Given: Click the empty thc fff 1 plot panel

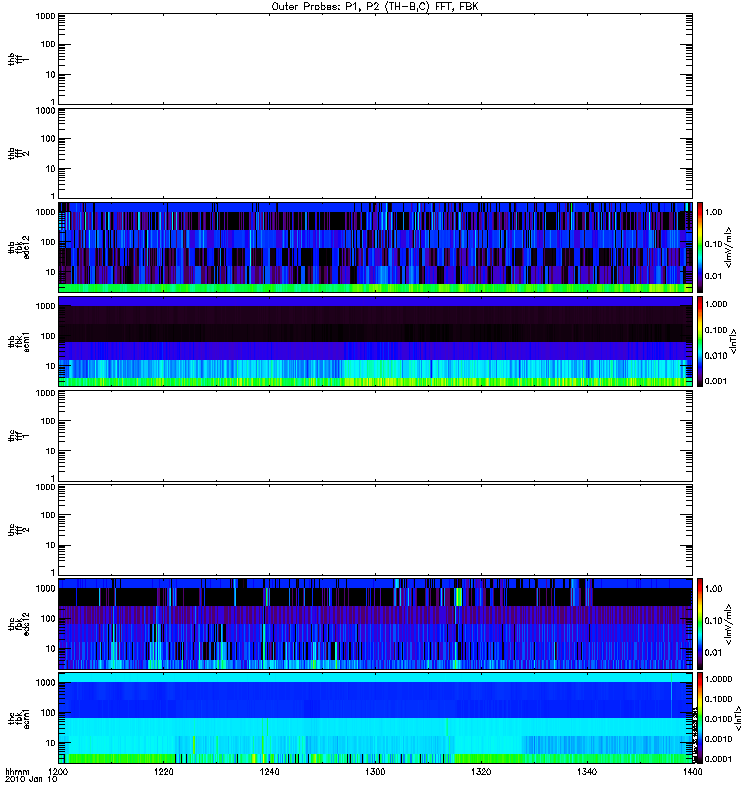Looking at the screenshot, I should pyautogui.click(x=376, y=436).
